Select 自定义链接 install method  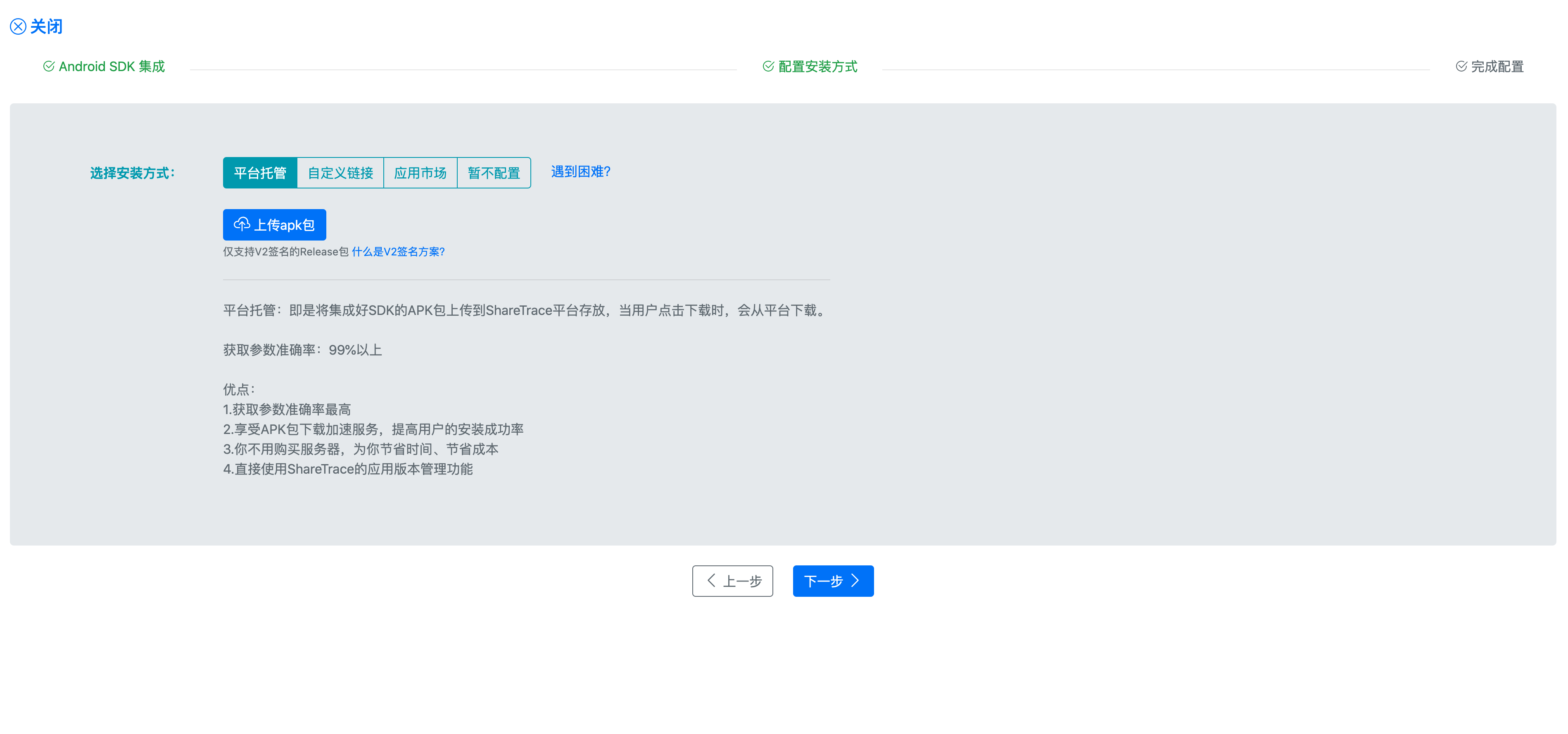340,173
